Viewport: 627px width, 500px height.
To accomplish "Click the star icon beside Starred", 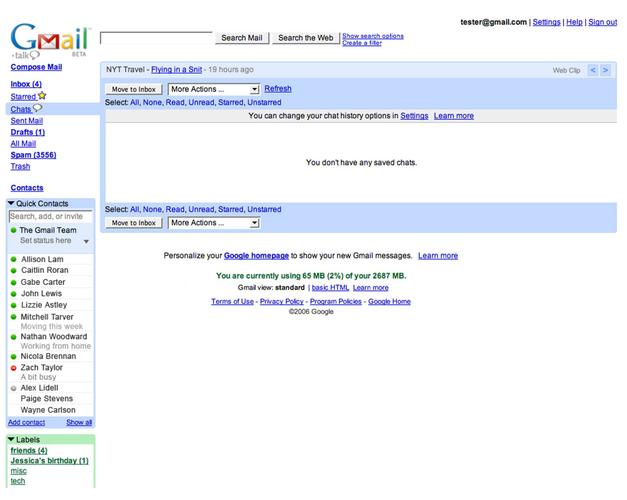I will click(x=42, y=96).
